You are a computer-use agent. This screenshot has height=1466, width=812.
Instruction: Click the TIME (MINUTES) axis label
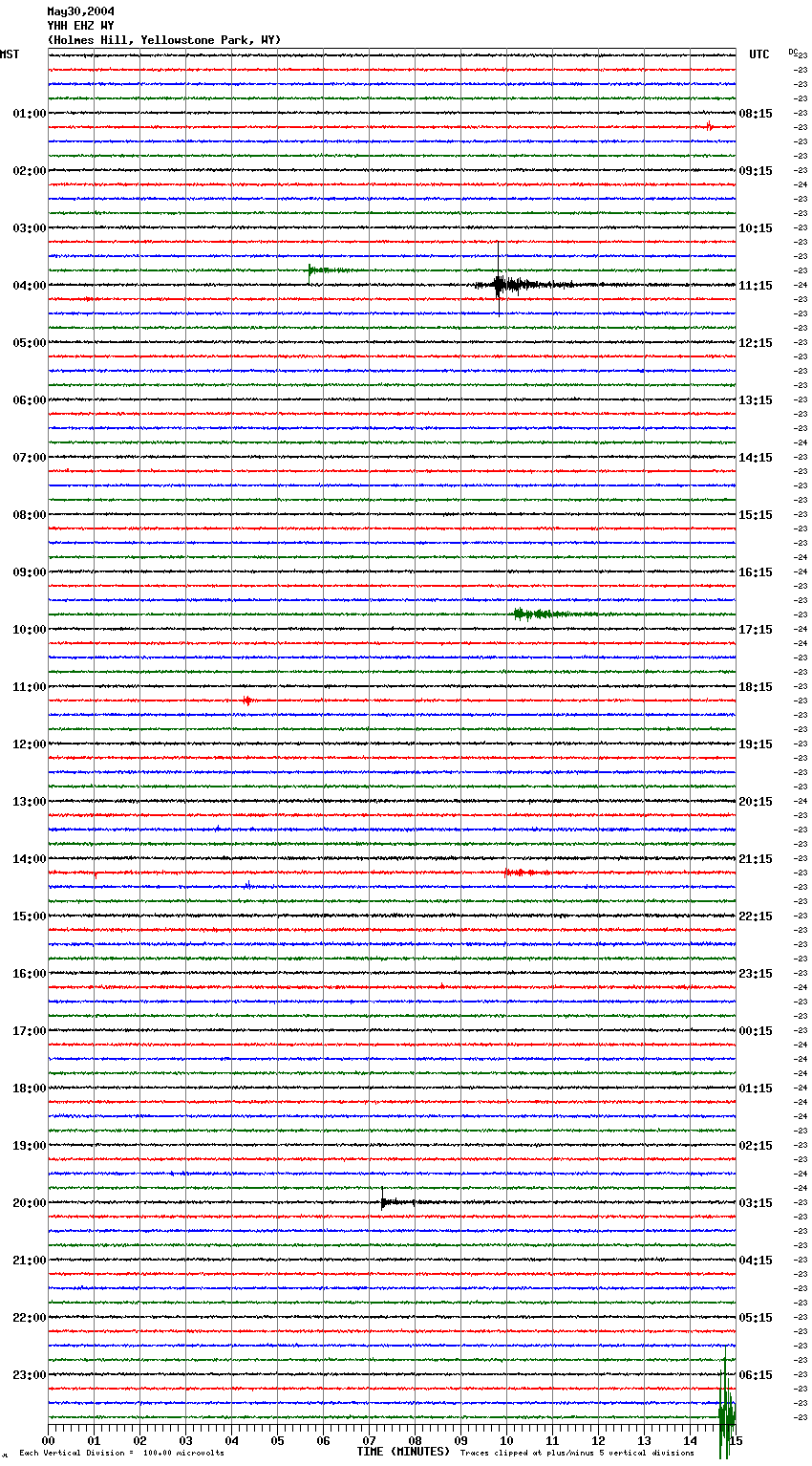point(403,1452)
